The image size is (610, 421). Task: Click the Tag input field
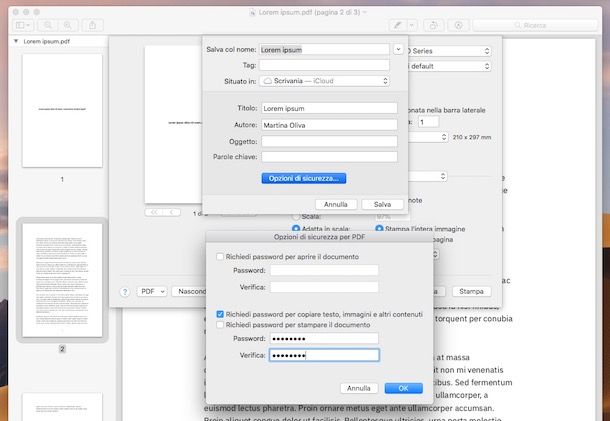(x=324, y=65)
